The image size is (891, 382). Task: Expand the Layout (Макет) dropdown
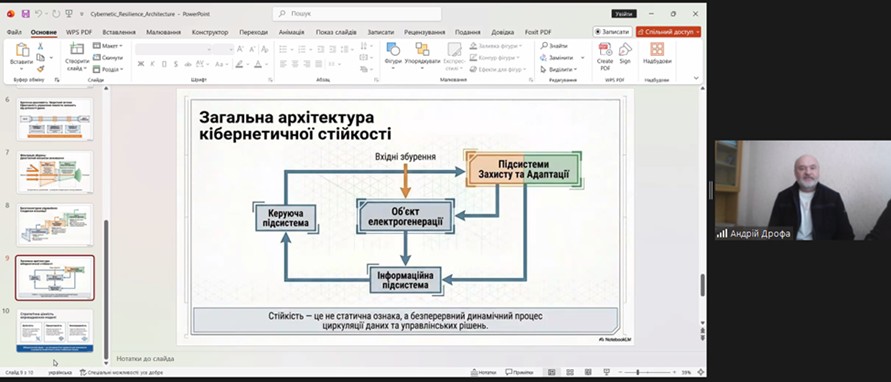108,46
